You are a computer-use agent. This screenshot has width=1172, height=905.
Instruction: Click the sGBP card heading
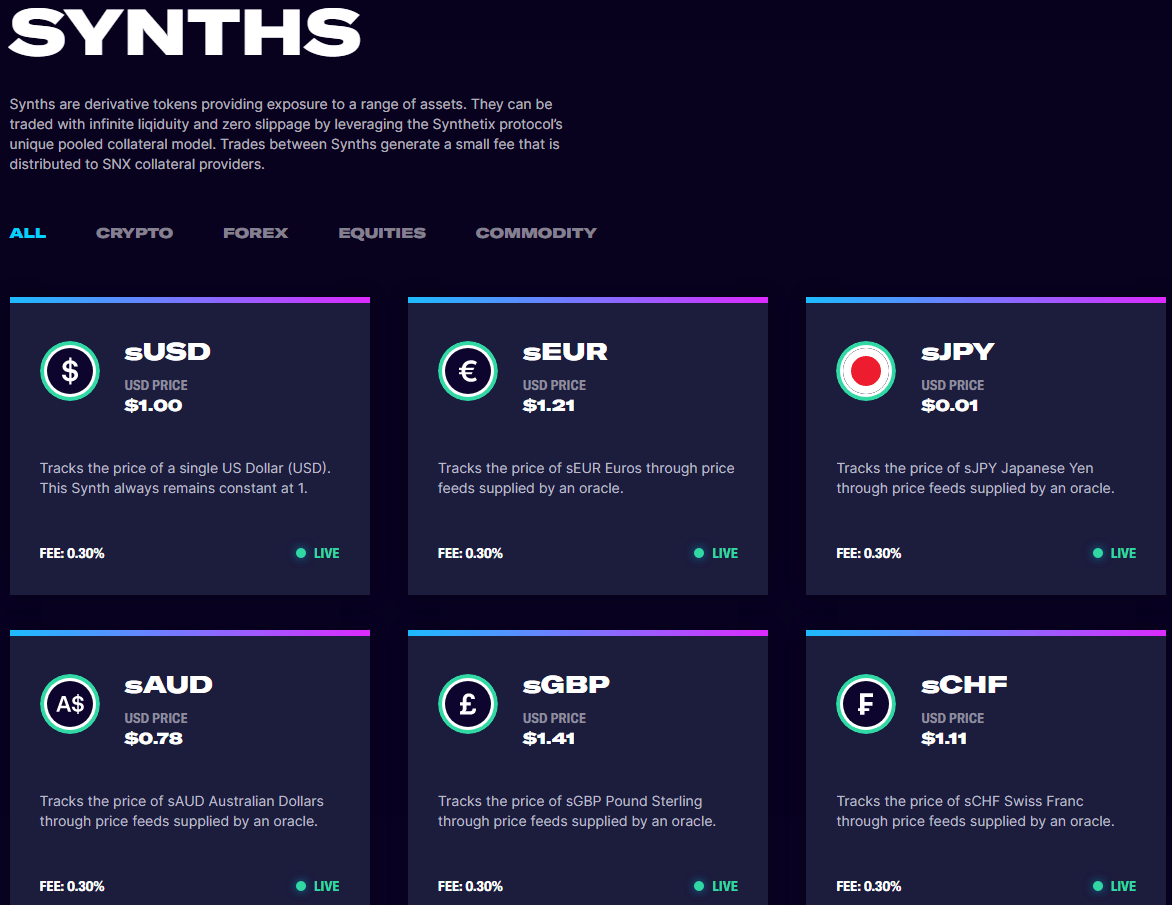(x=566, y=685)
